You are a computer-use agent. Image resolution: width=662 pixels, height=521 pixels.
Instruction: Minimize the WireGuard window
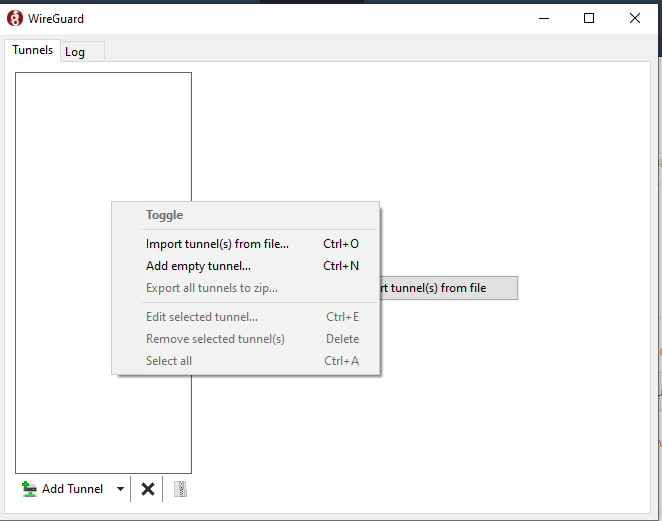point(544,18)
